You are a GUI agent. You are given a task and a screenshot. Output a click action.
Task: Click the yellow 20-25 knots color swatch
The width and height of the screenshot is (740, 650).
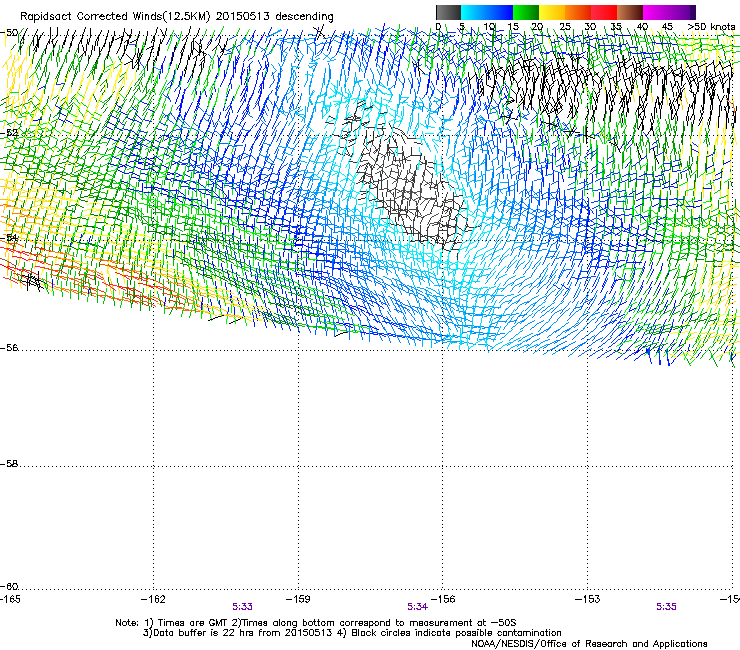pos(552,12)
